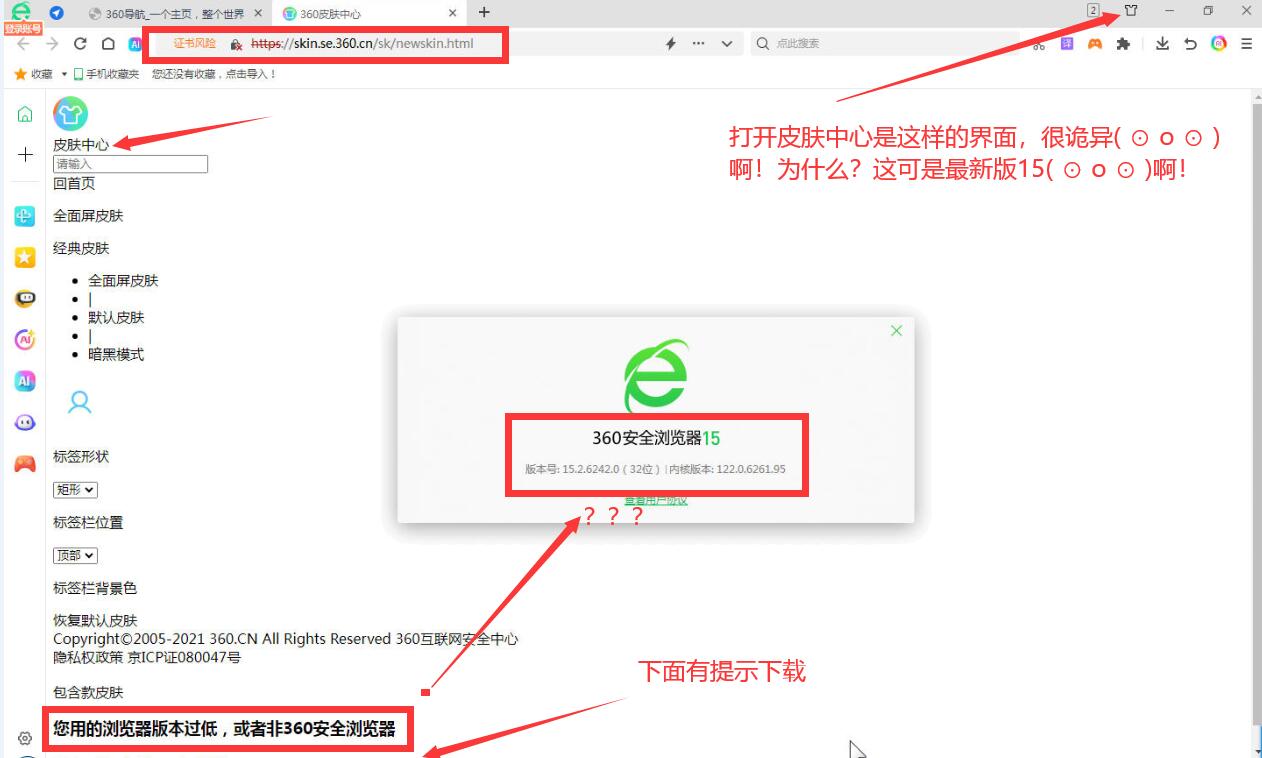Open the 标签栏位置 顶部 dropdown
Screen dimensions: 1262x758
pyautogui.click(x=76, y=555)
